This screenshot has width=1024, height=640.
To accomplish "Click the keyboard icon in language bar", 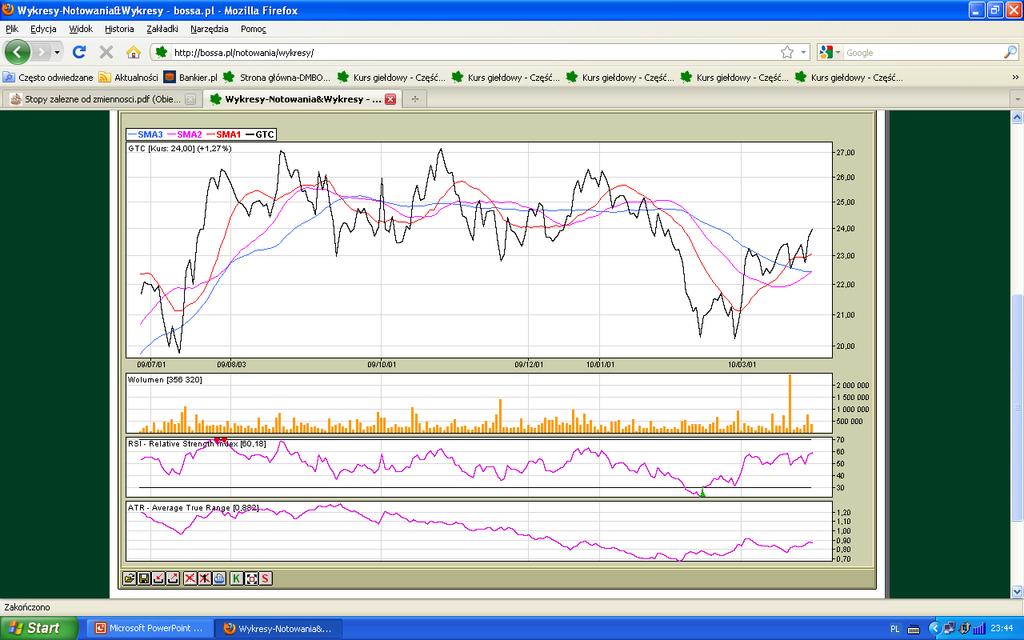I will point(914,629).
